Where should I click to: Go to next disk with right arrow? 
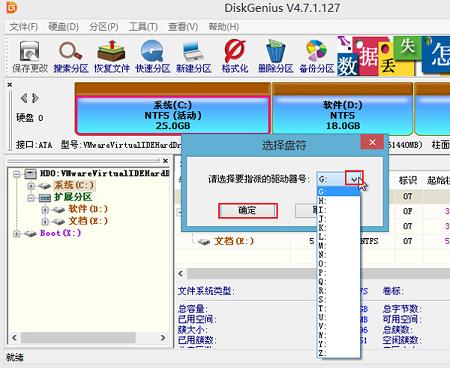tap(35, 98)
